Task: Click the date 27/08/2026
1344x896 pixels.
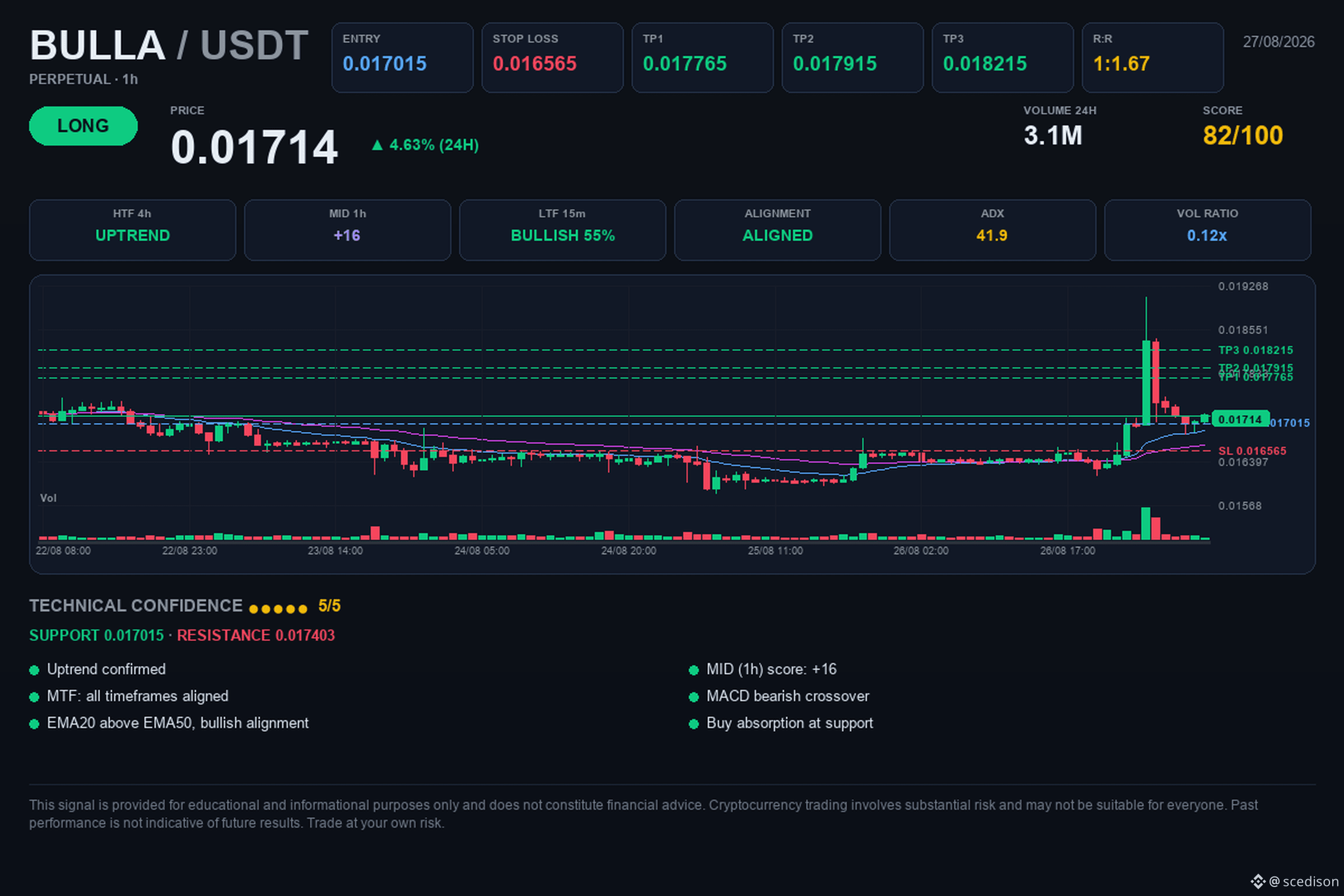Action: [x=1279, y=41]
